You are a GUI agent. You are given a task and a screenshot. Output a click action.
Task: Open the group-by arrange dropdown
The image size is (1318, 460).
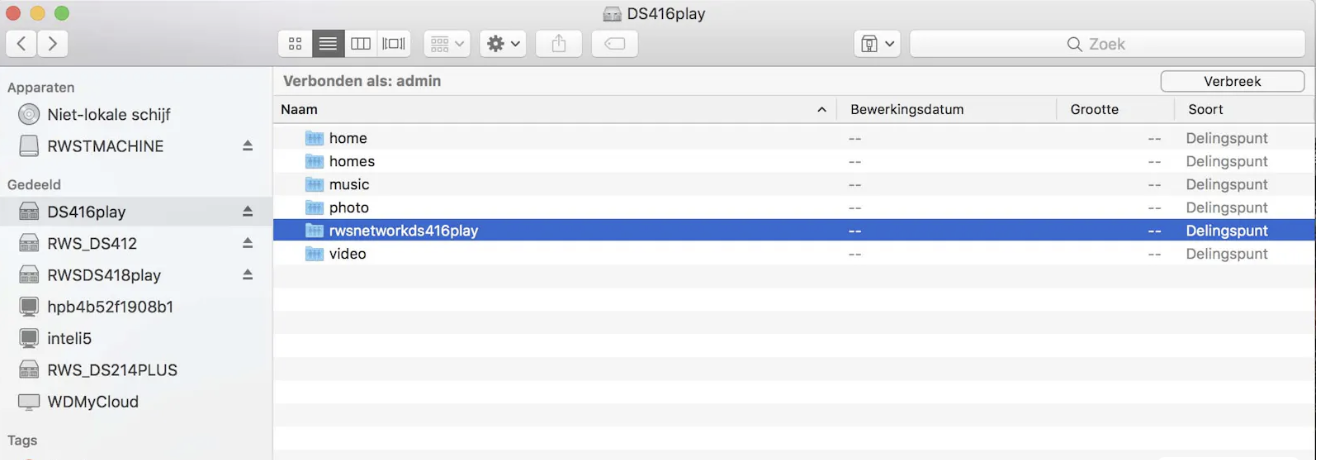[447, 44]
